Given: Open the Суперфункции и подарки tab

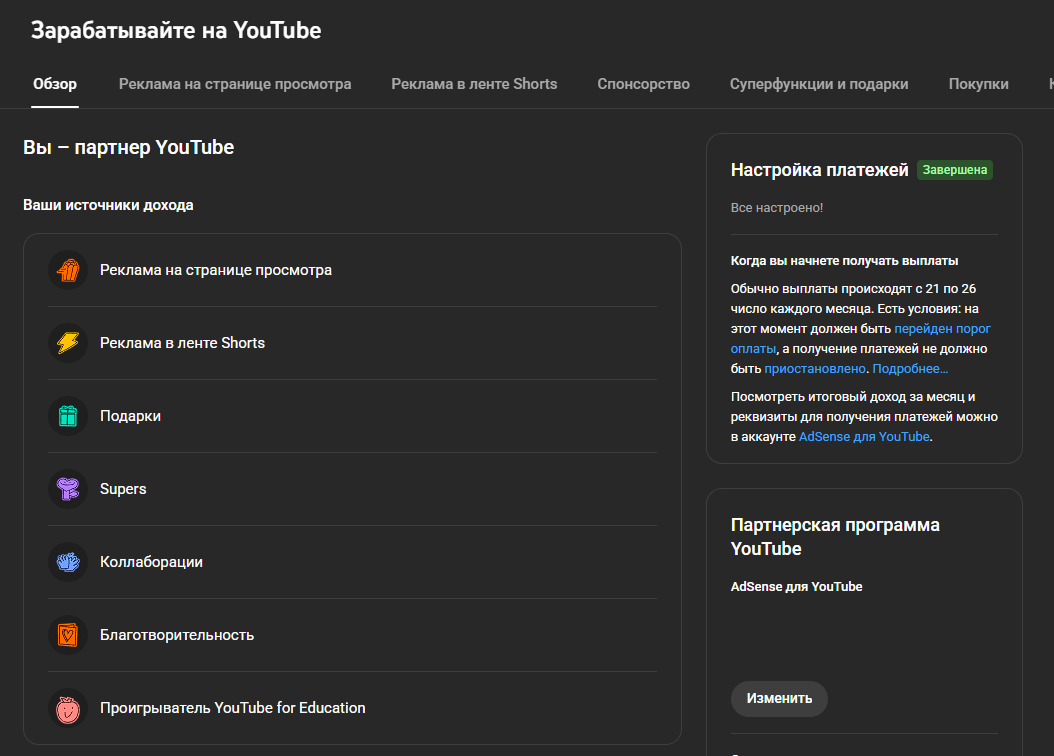Looking at the screenshot, I should [x=819, y=84].
